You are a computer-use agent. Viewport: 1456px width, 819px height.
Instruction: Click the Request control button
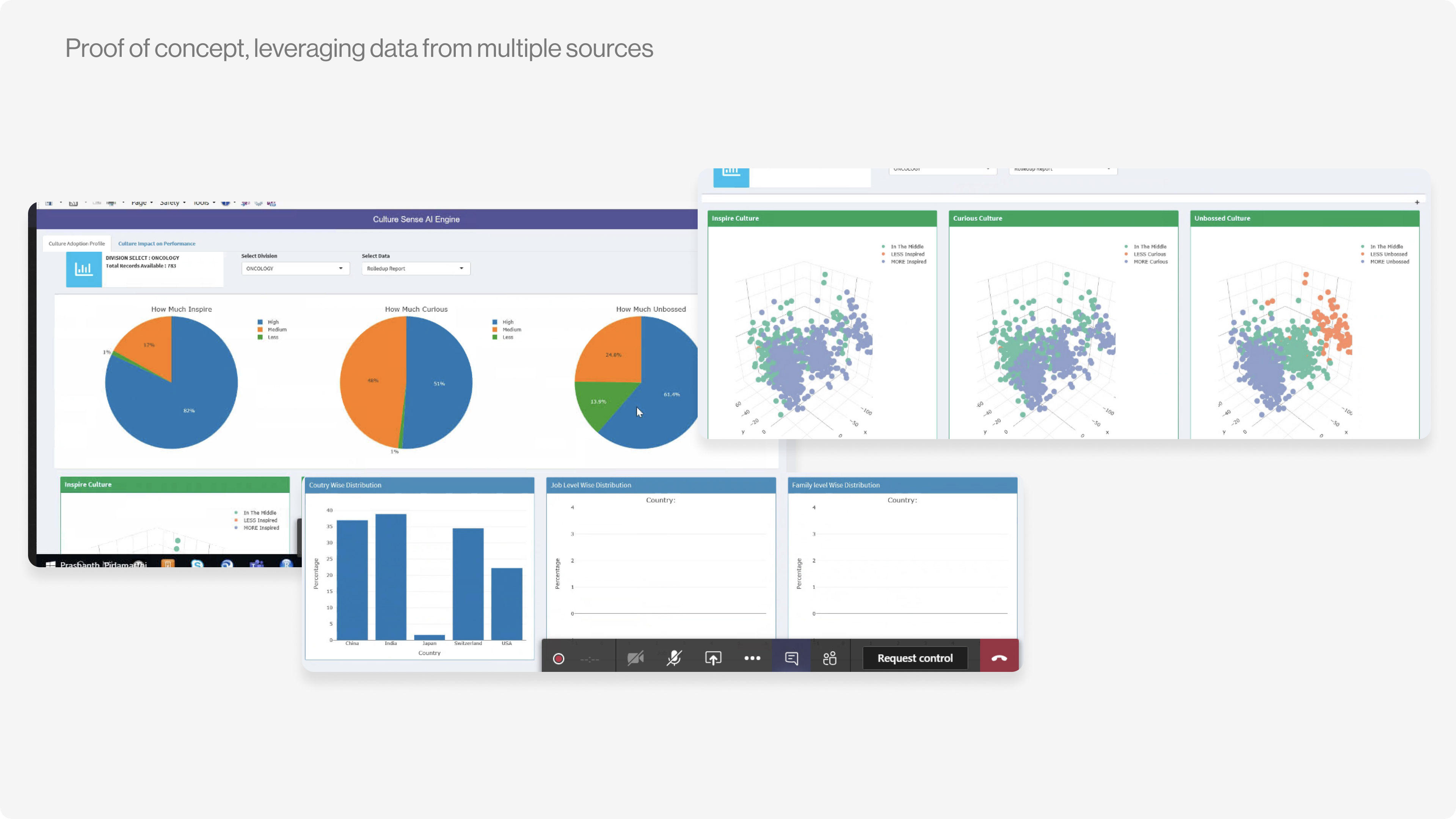click(x=915, y=659)
